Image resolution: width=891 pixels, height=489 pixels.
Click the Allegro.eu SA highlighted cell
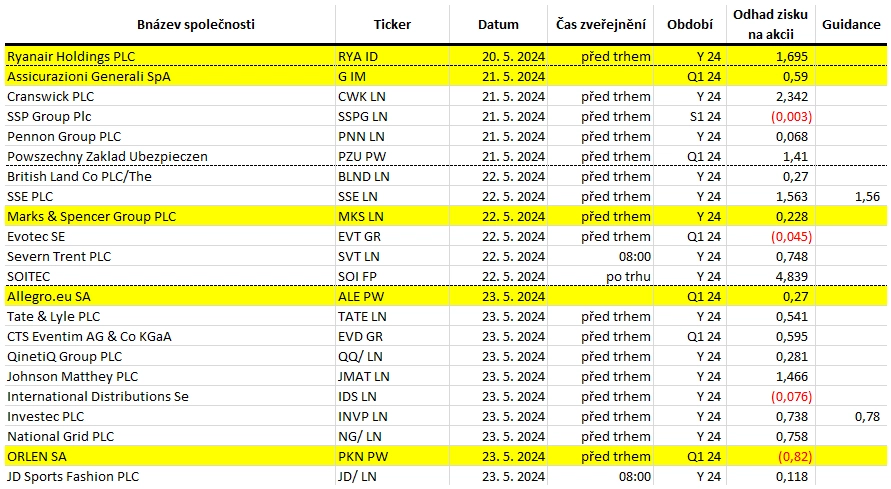point(170,296)
